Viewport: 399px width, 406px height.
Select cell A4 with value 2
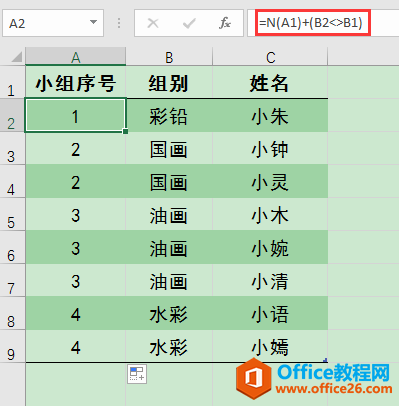(x=76, y=181)
